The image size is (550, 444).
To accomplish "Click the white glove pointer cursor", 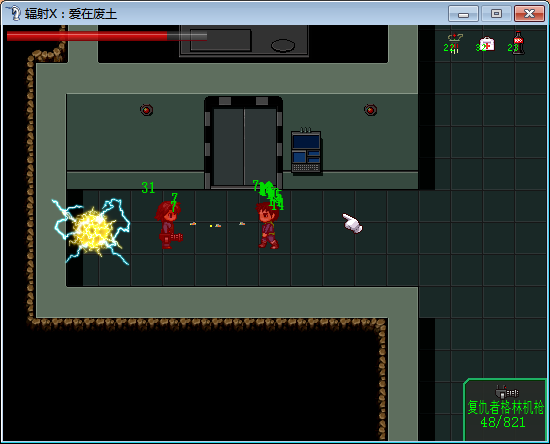I will pyautogui.click(x=353, y=223).
